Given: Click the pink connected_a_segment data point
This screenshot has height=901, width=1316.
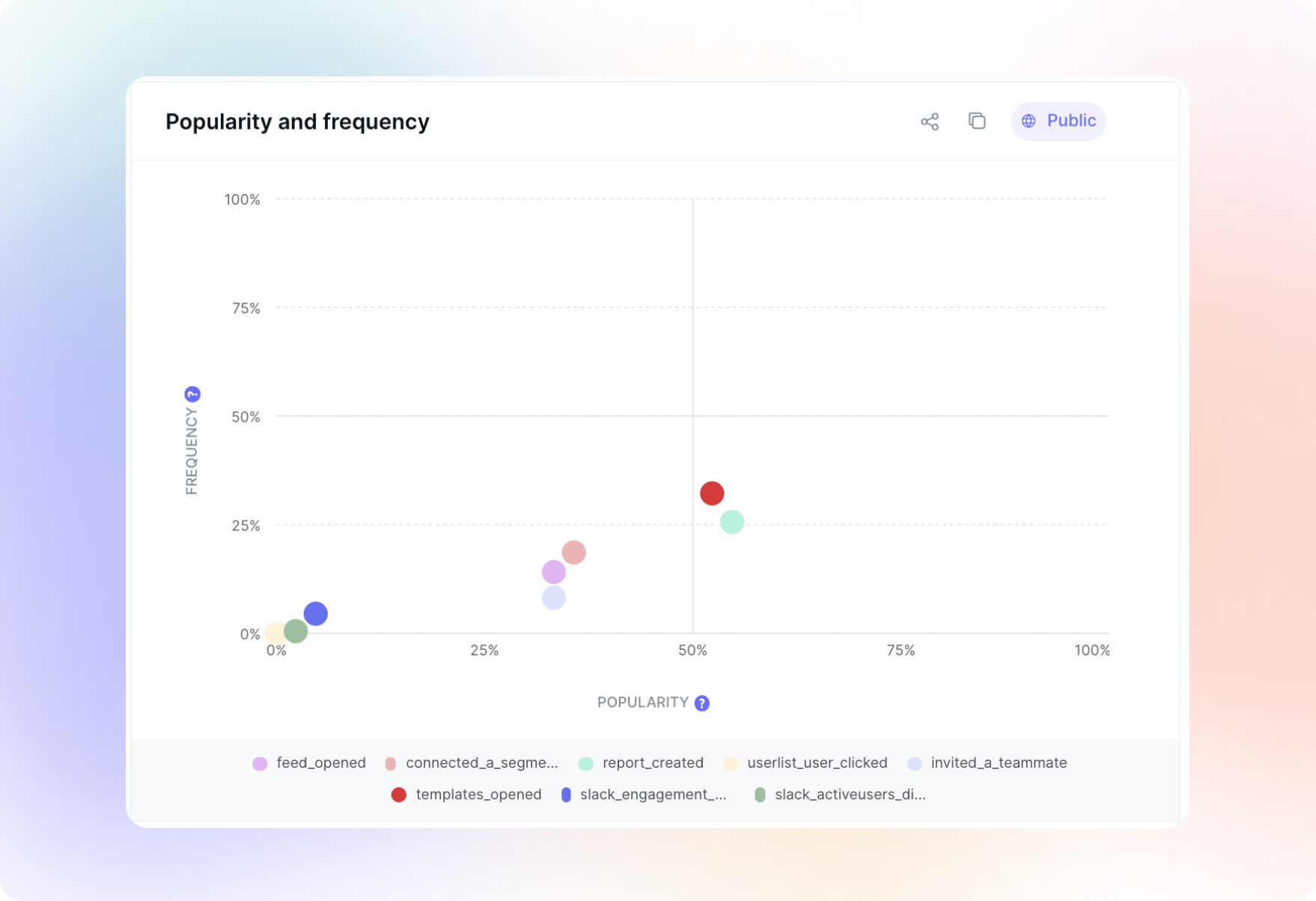Looking at the screenshot, I should click(x=573, y=553).
